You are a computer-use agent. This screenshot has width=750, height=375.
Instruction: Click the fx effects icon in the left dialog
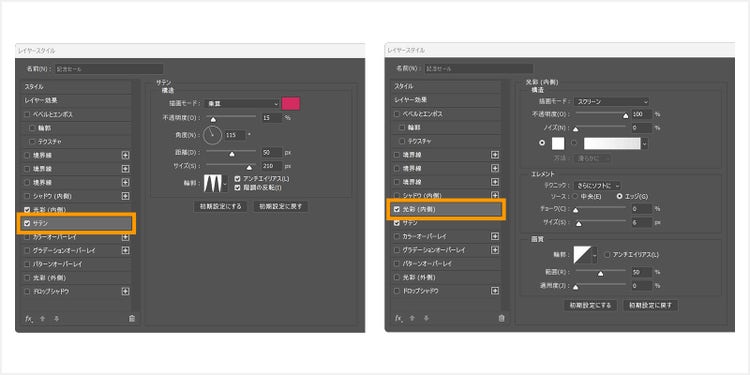28,319
